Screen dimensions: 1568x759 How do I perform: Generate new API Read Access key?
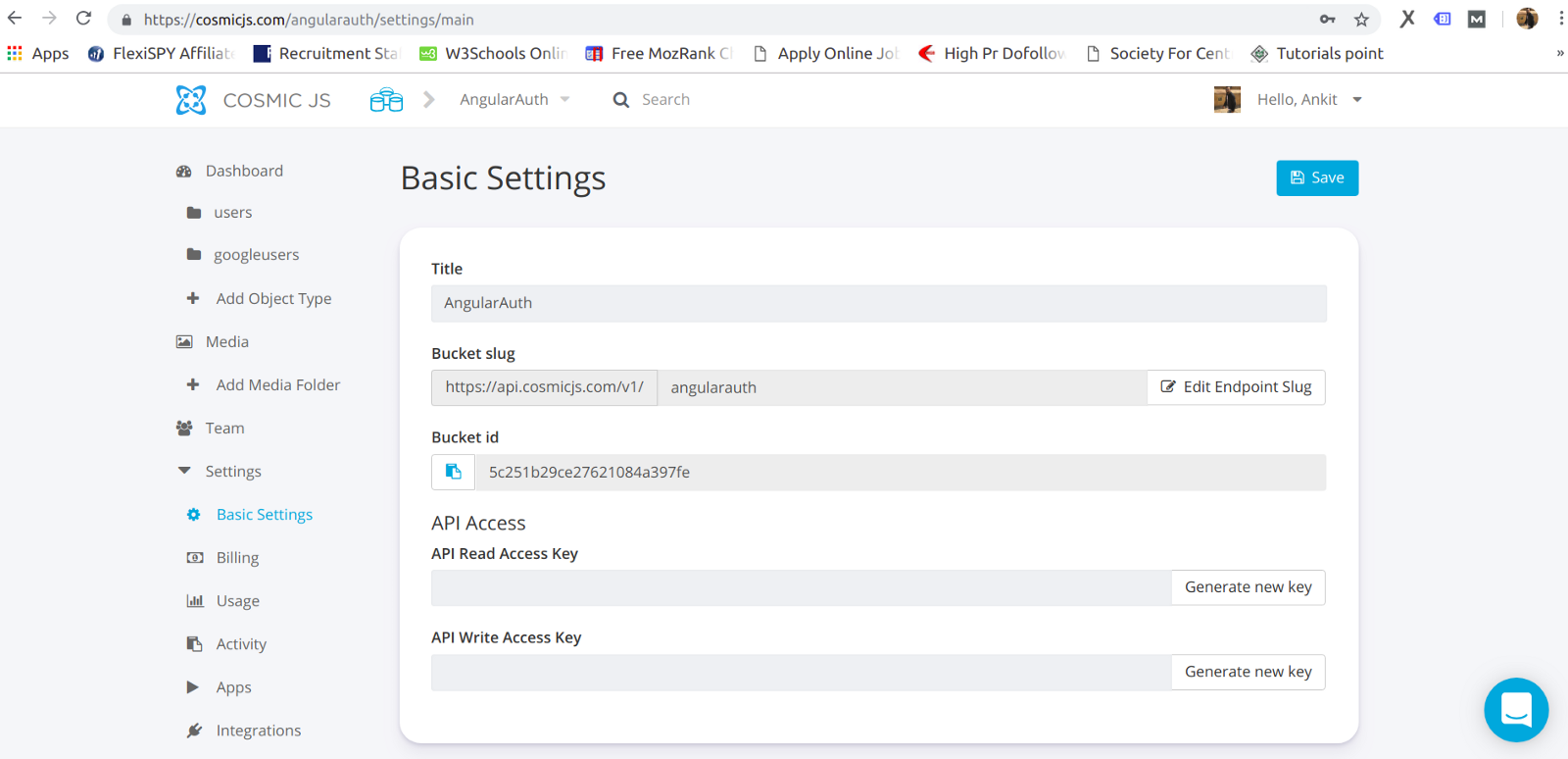click(1248, 587)
